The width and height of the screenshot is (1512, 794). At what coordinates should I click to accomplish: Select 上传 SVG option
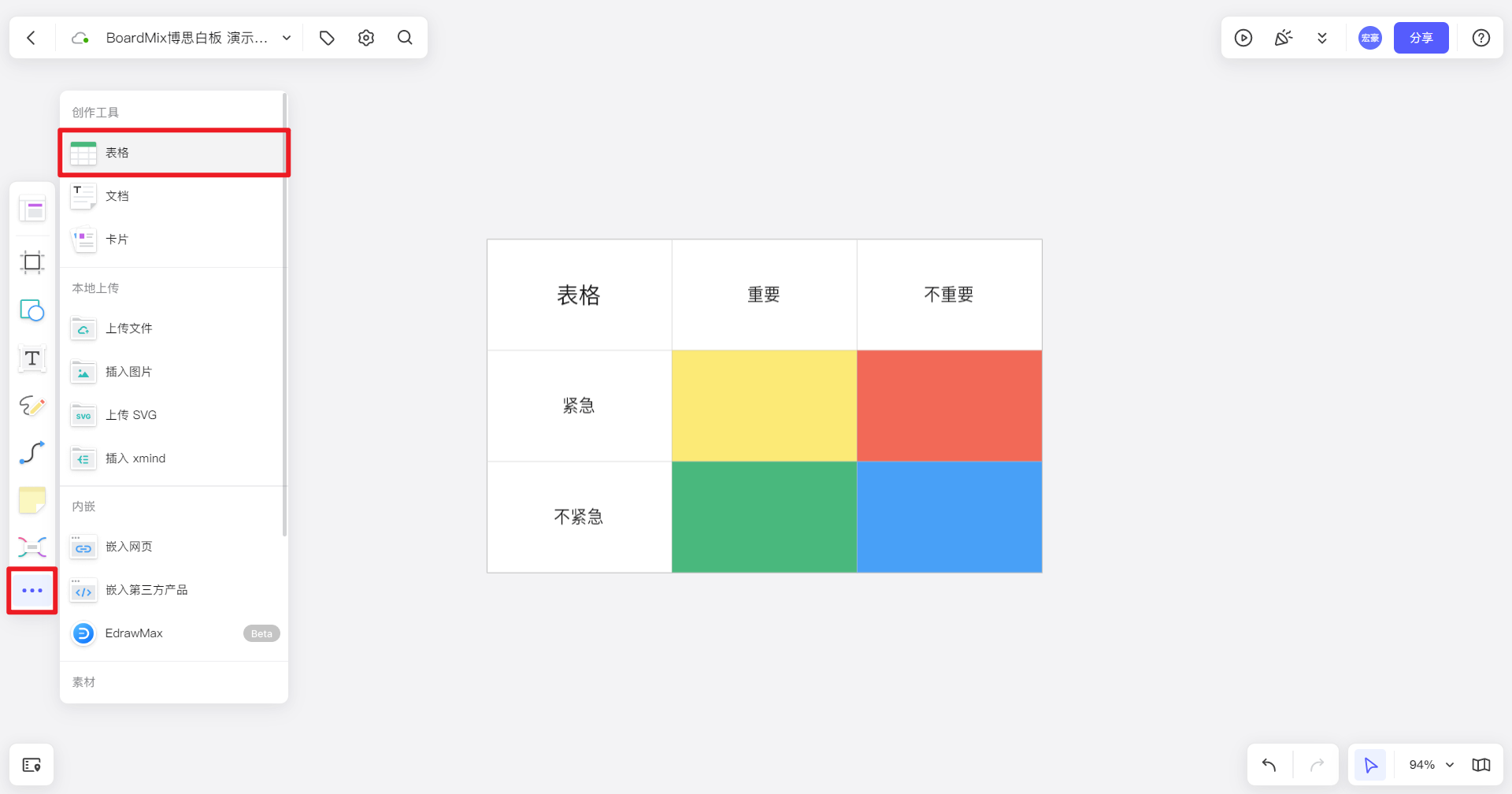coord(174,415)
